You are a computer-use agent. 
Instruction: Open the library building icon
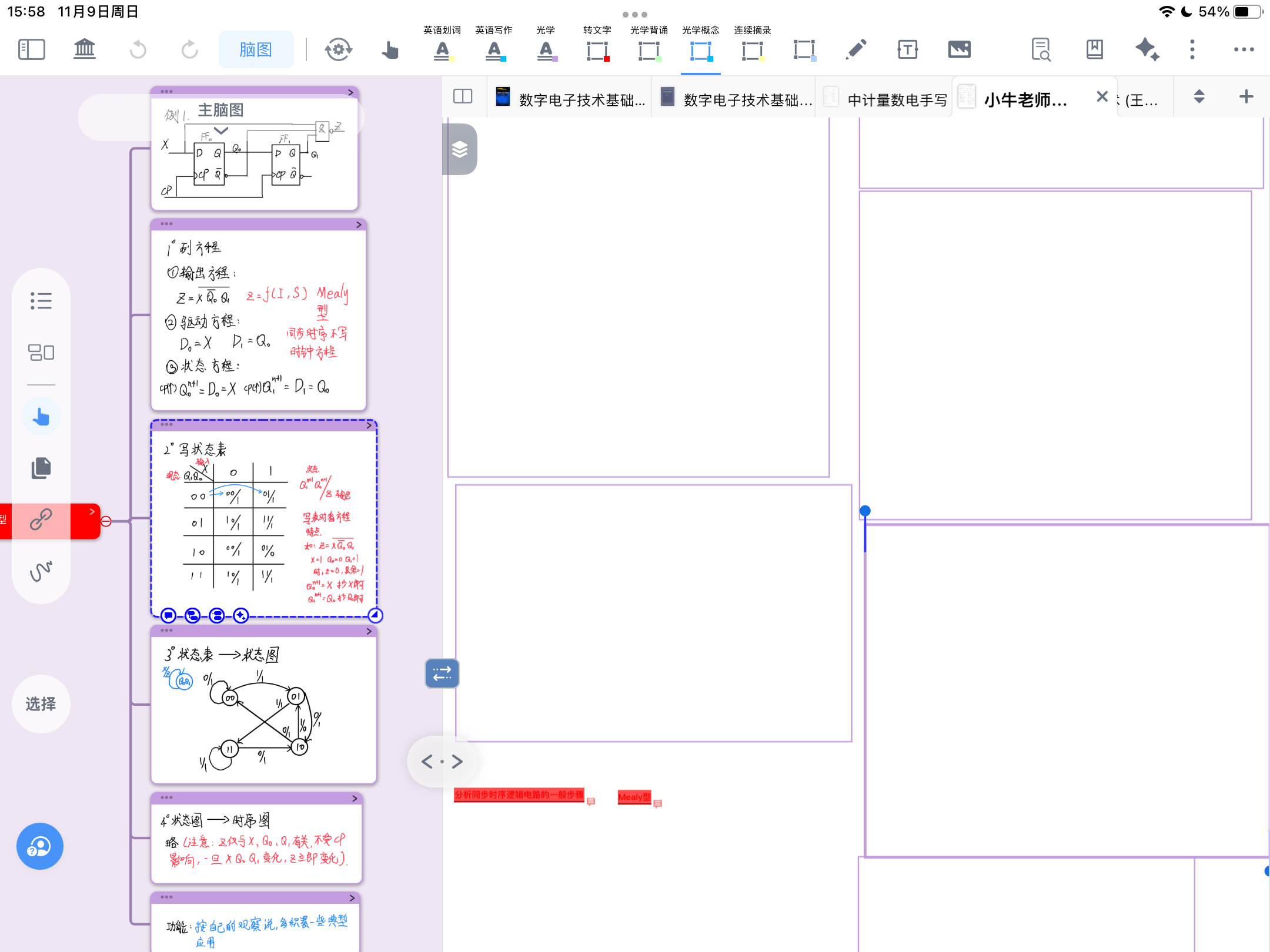click(84, 49)
